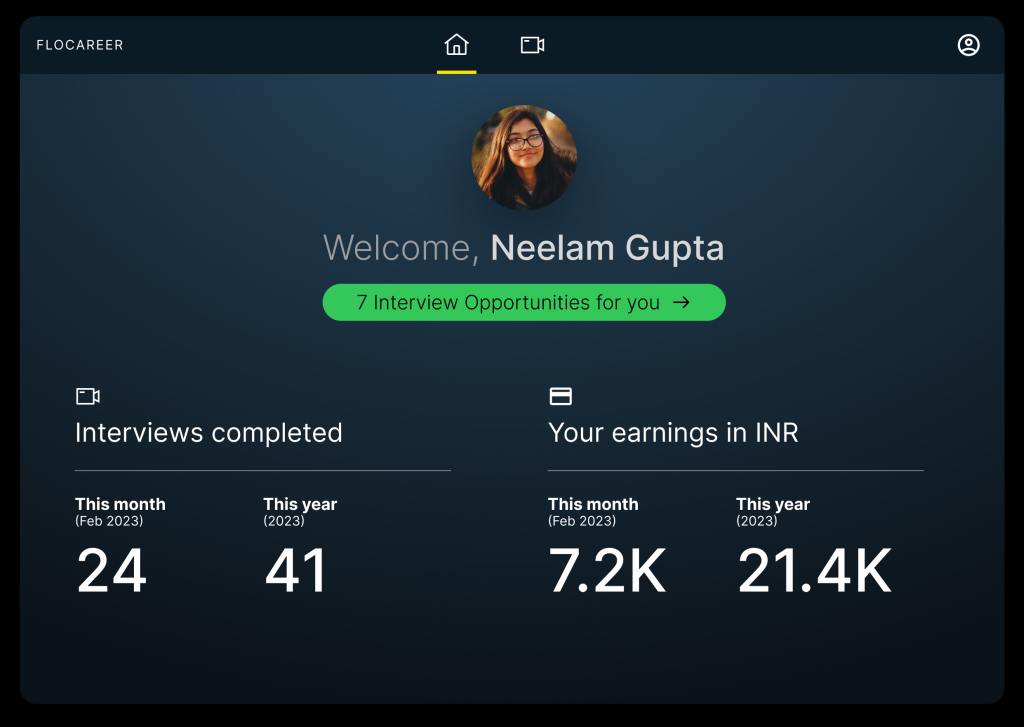Open the user account profile icon
Viewport: 1024px width, 727px height.
pyautogui.click(x=968, y=45)
